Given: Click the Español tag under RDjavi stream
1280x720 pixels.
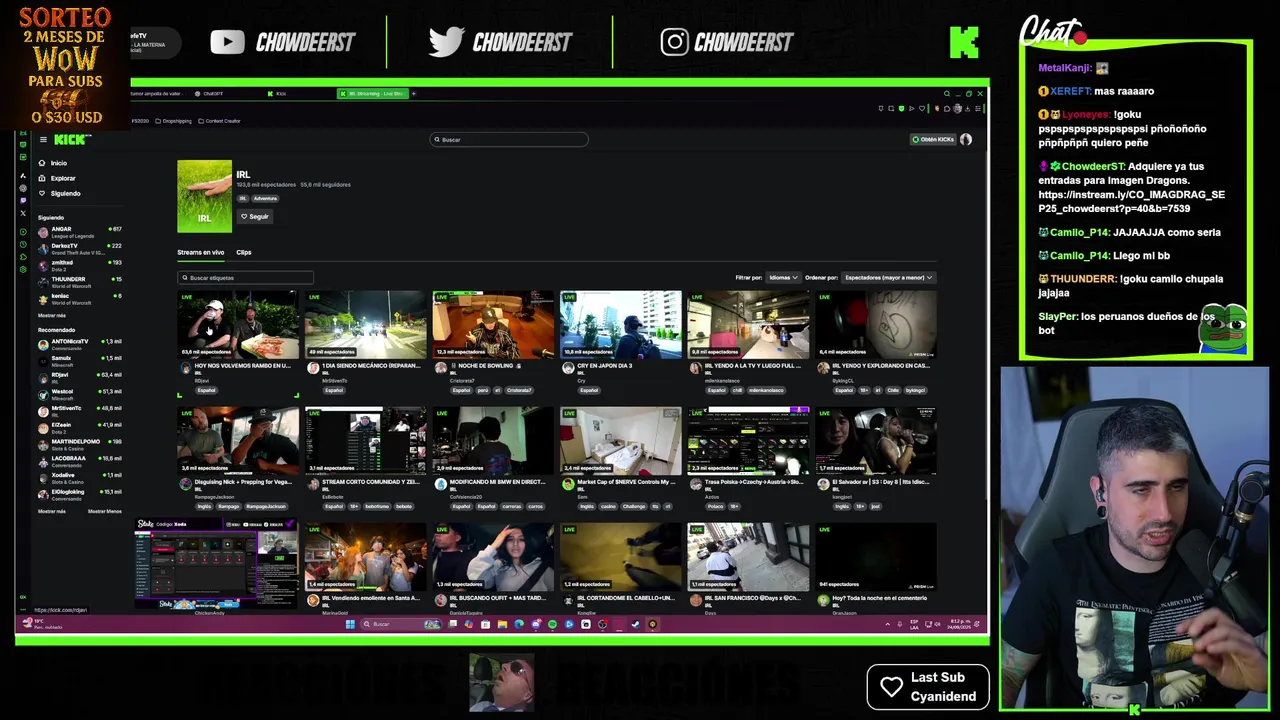Looking at the screenshot, I should click(206, 390).
